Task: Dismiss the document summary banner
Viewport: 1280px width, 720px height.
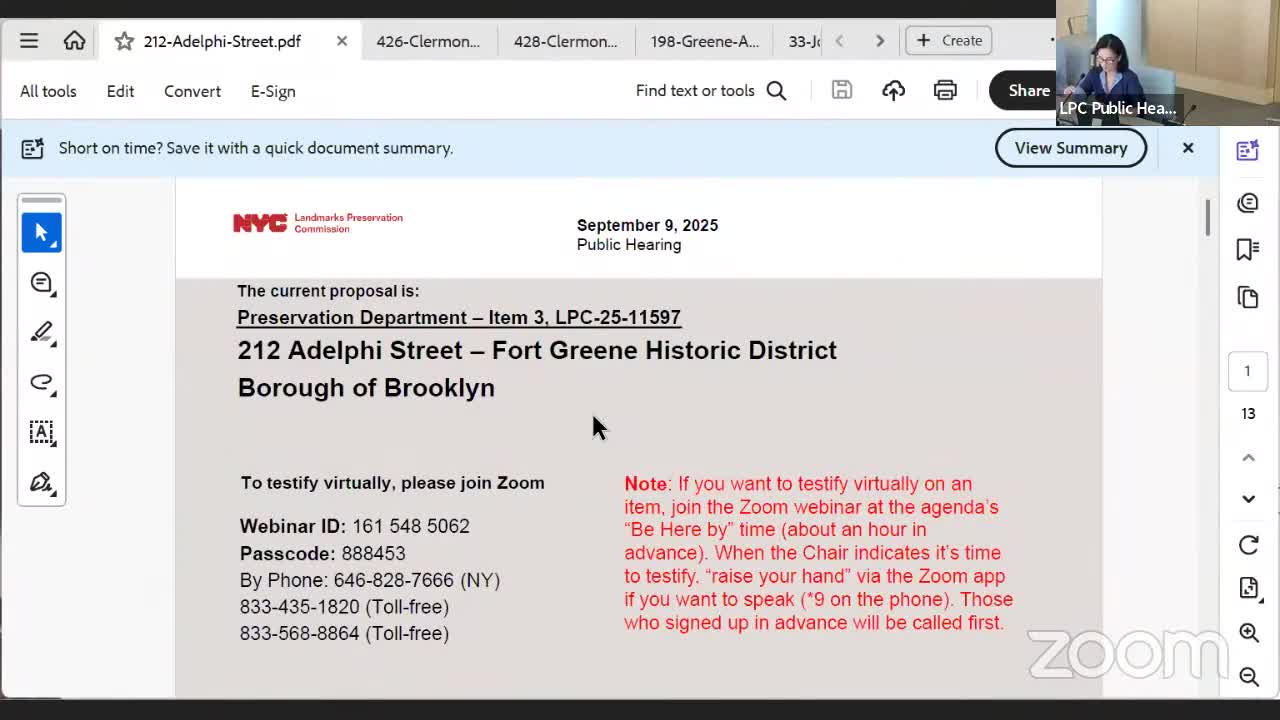Action: (x=1188, y=148)
